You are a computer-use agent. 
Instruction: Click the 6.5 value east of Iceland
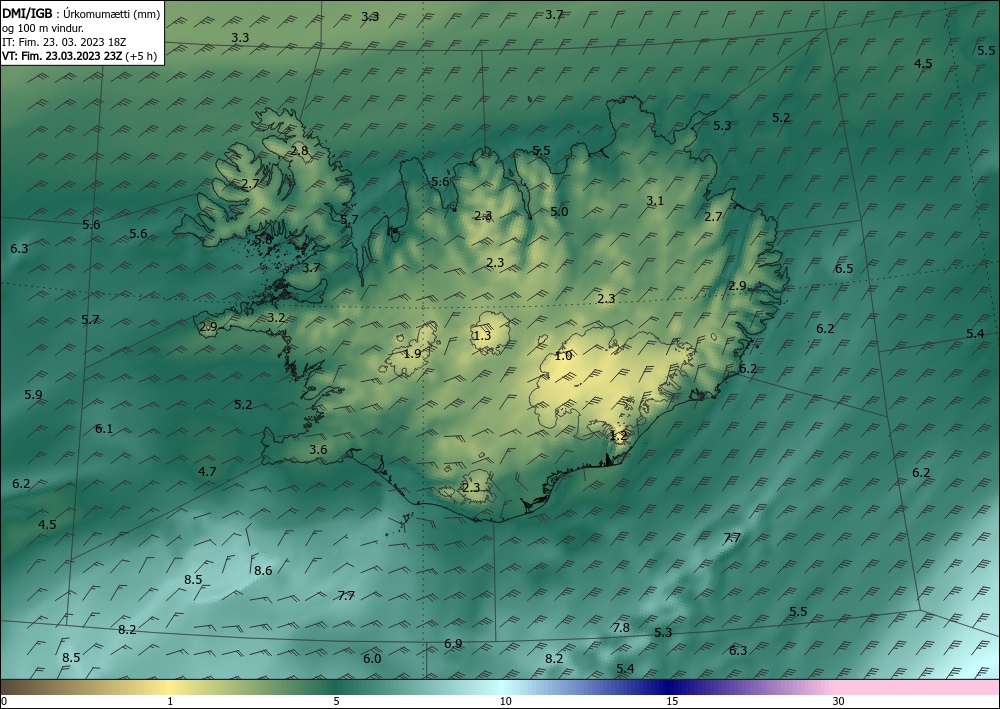844,268
